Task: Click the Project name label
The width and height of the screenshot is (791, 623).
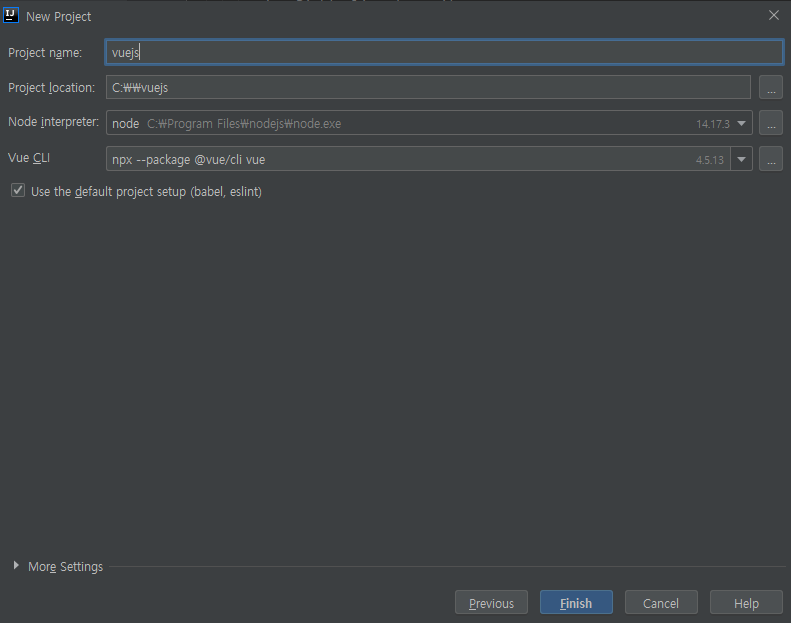Action: [x=45, y=52]
